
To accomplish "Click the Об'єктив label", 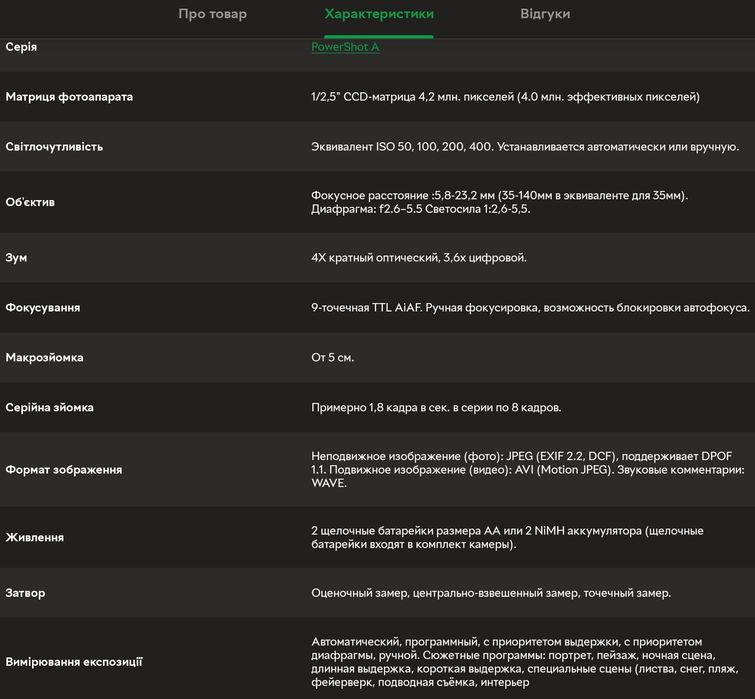I will pyautogui.click(x=30, y=202).
